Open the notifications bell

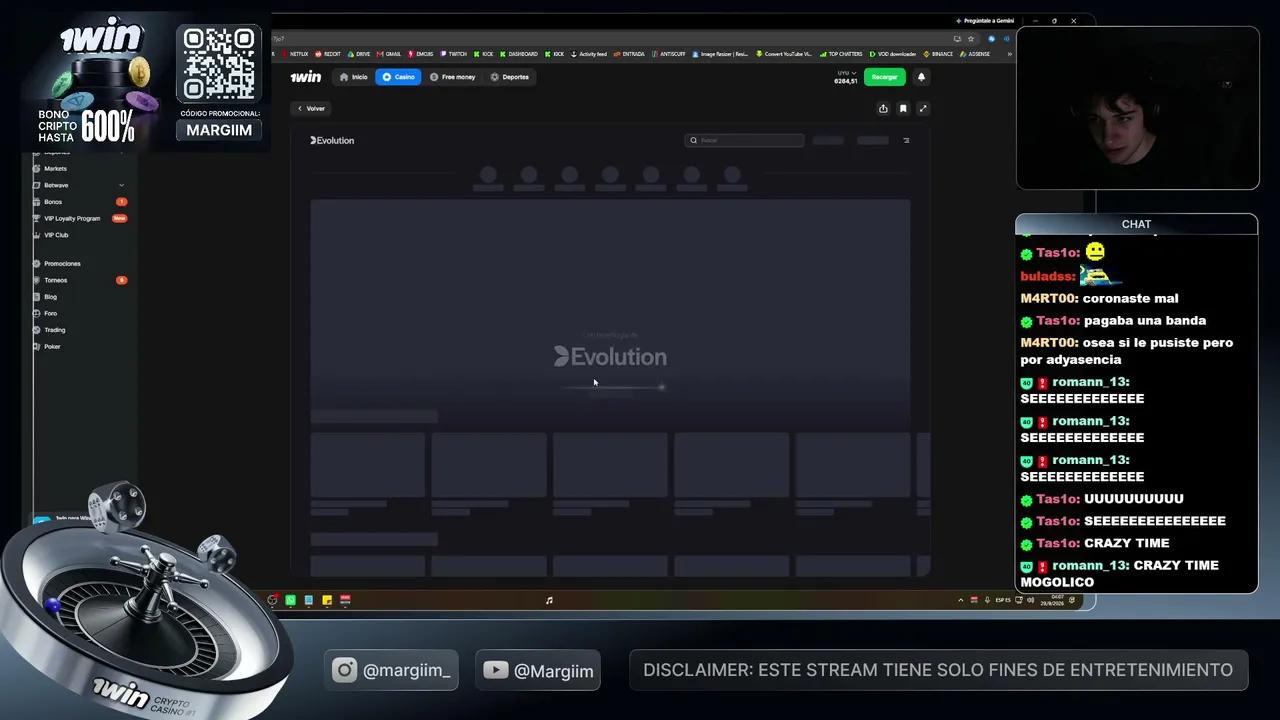point(921,77)
